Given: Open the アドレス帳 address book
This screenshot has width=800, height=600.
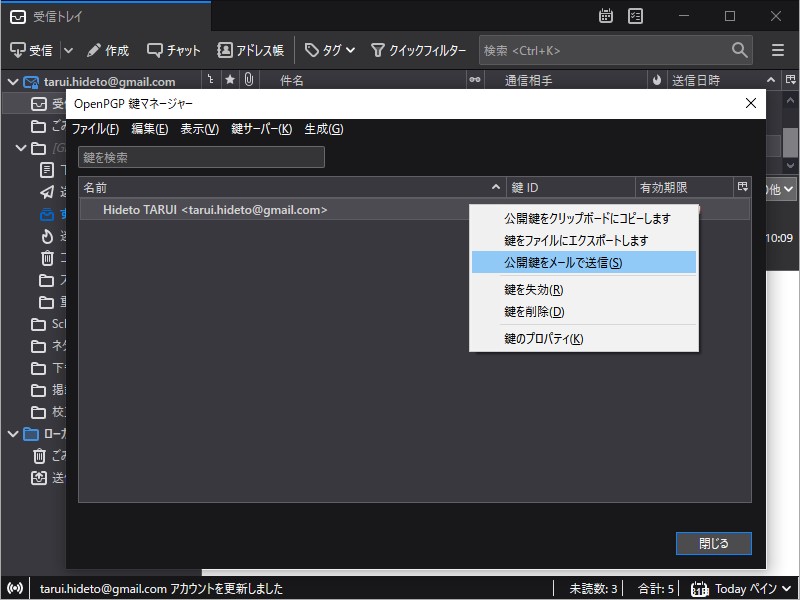Looking at the screenshot, I should point(250,51).
